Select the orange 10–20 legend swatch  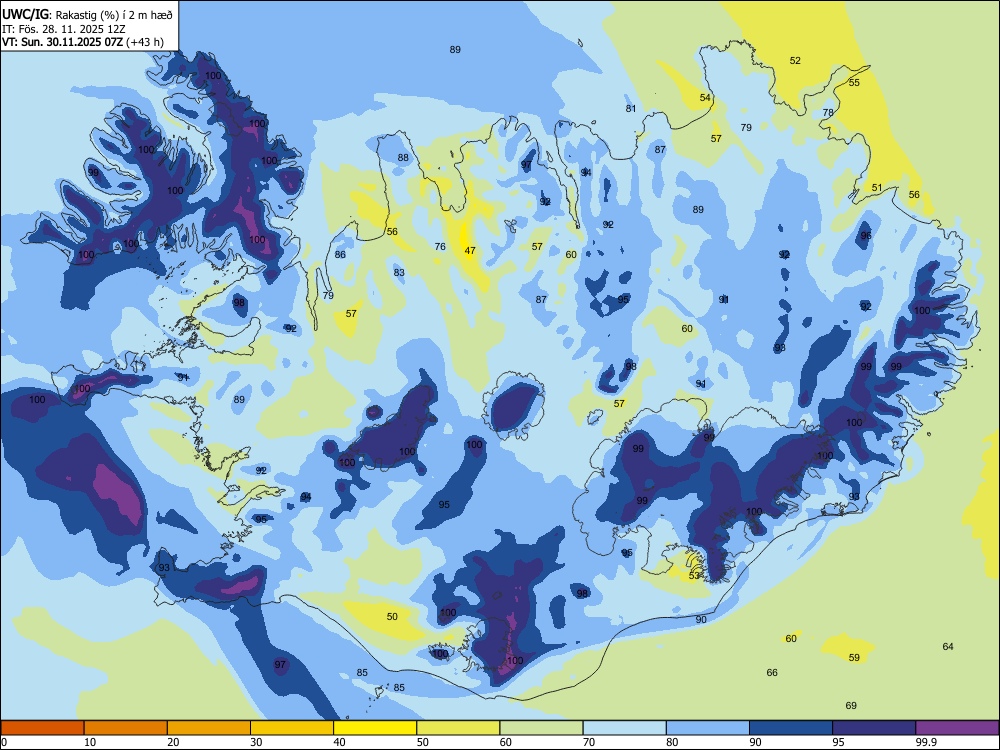click(x=126, y=728)
